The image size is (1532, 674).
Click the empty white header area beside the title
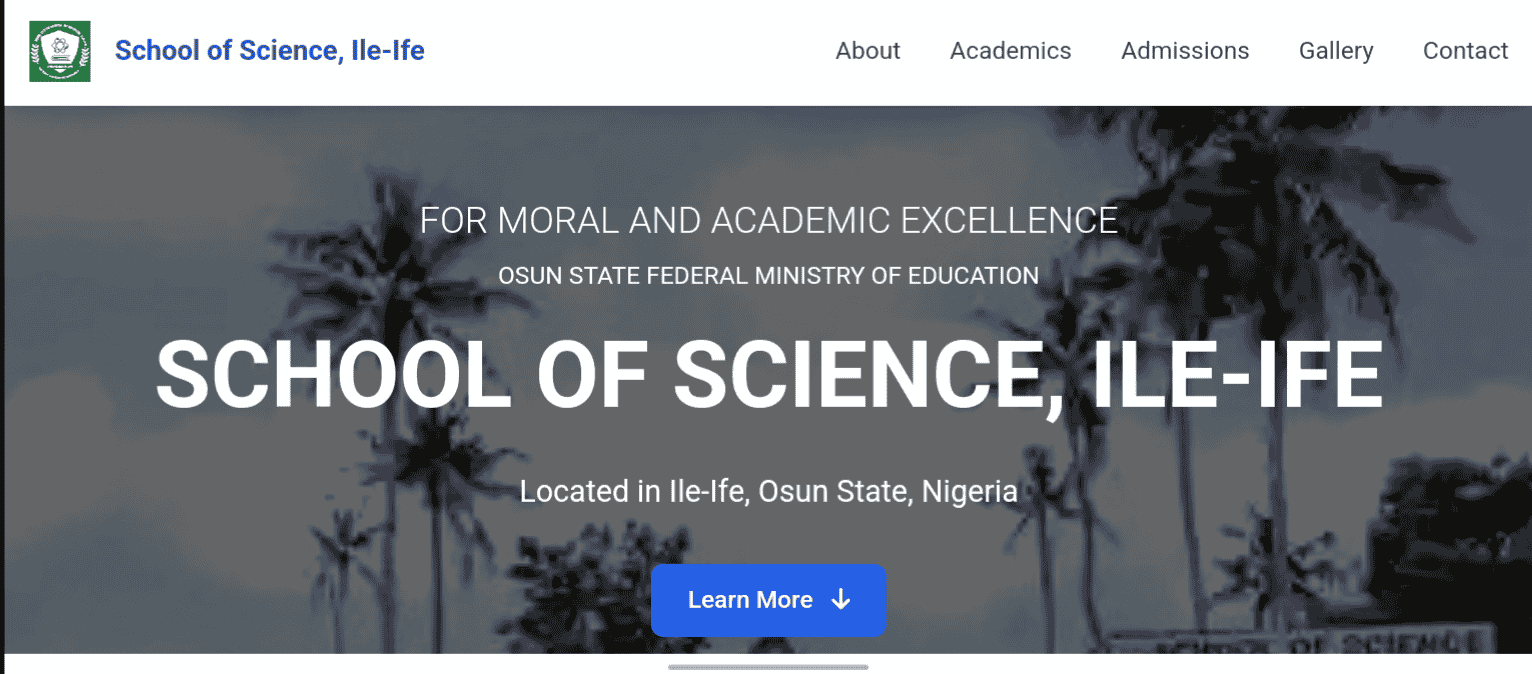tap(620, 51)
